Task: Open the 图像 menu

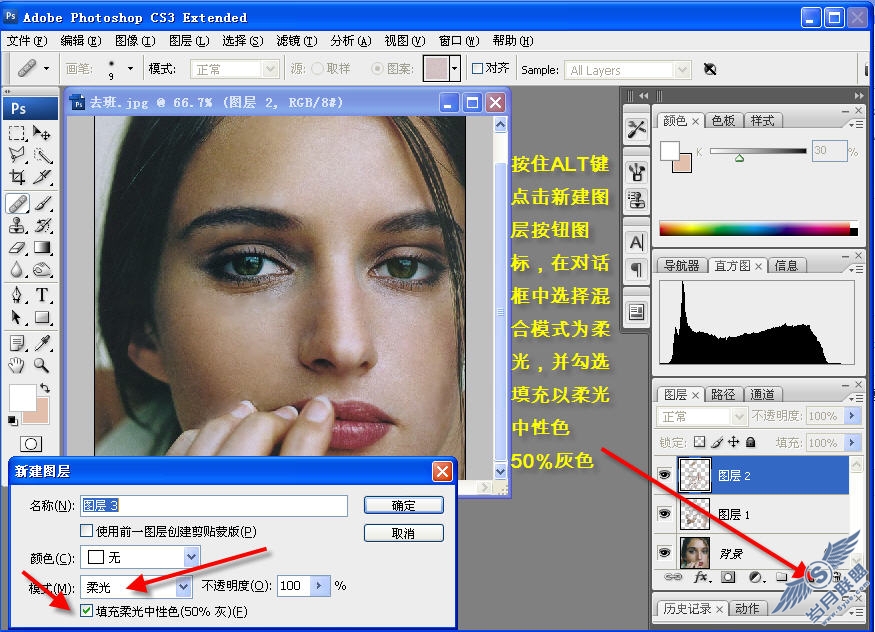Action: [134, 41]
